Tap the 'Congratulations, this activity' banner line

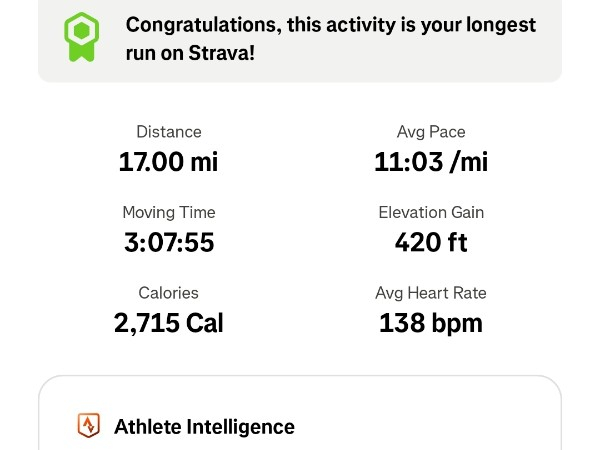click(331, 24)
